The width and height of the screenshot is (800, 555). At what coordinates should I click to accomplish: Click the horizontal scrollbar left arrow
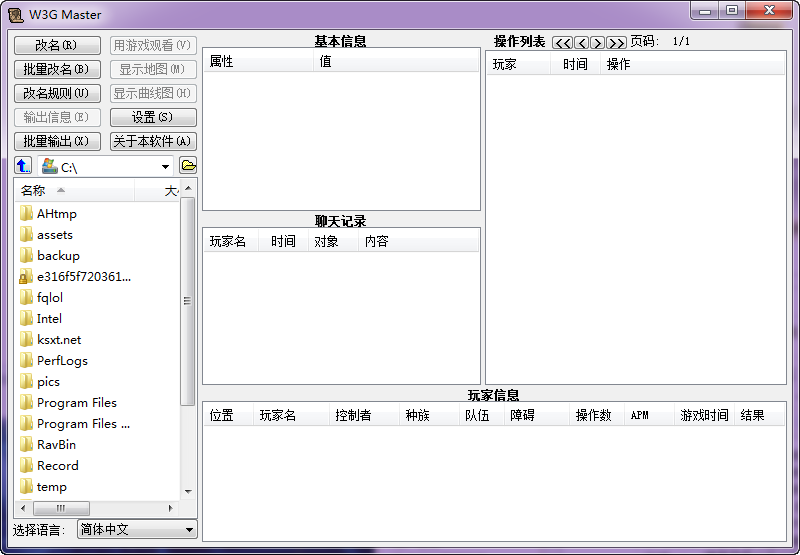23,508
